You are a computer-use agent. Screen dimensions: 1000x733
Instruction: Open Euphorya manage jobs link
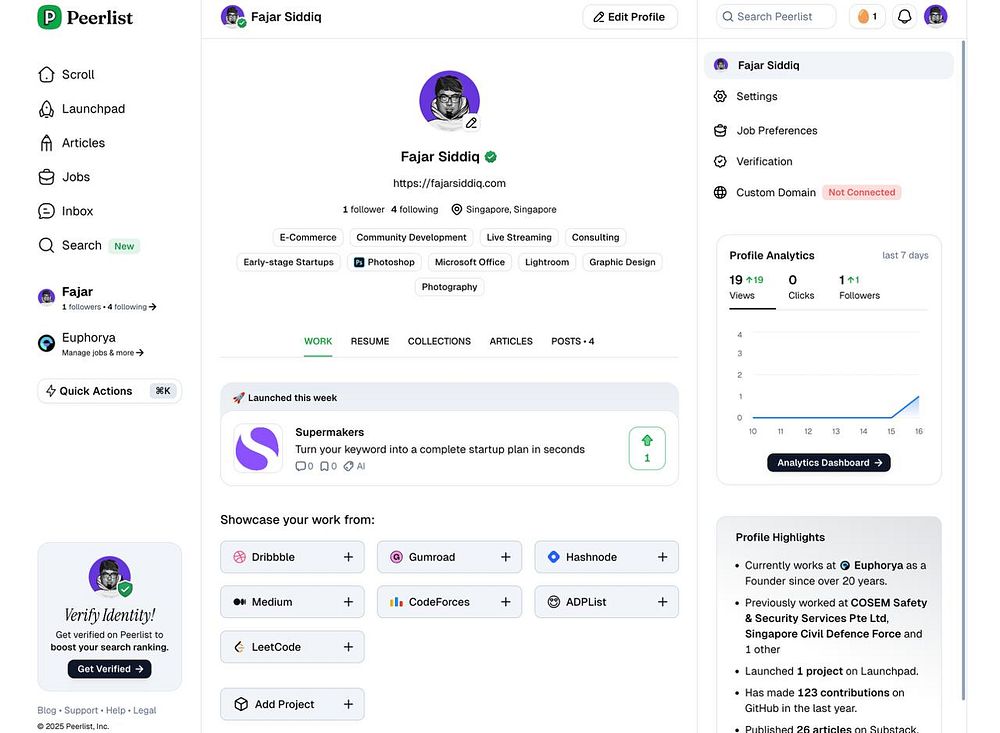[x=103, y=353]
